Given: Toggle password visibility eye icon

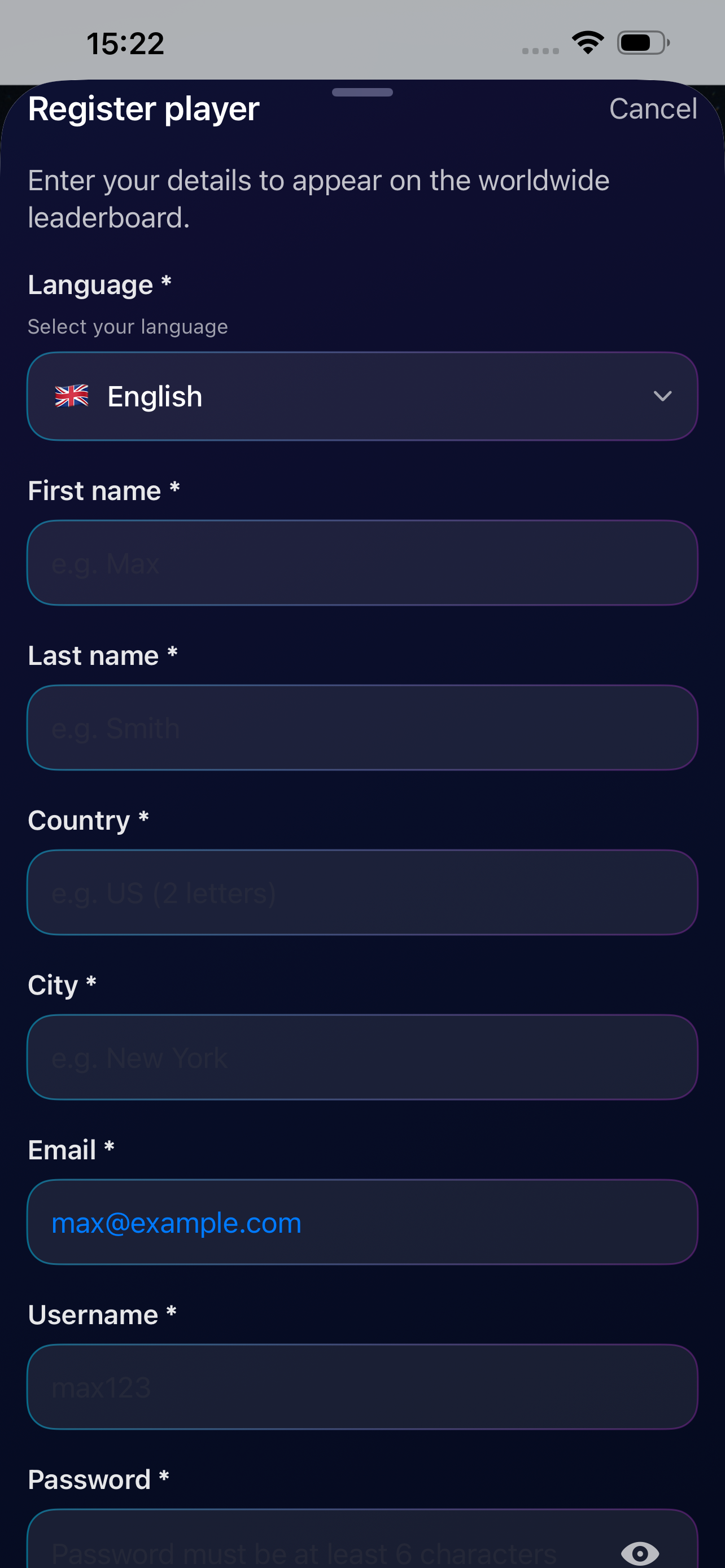Looking at the screenshot, I should (639, 1553).
